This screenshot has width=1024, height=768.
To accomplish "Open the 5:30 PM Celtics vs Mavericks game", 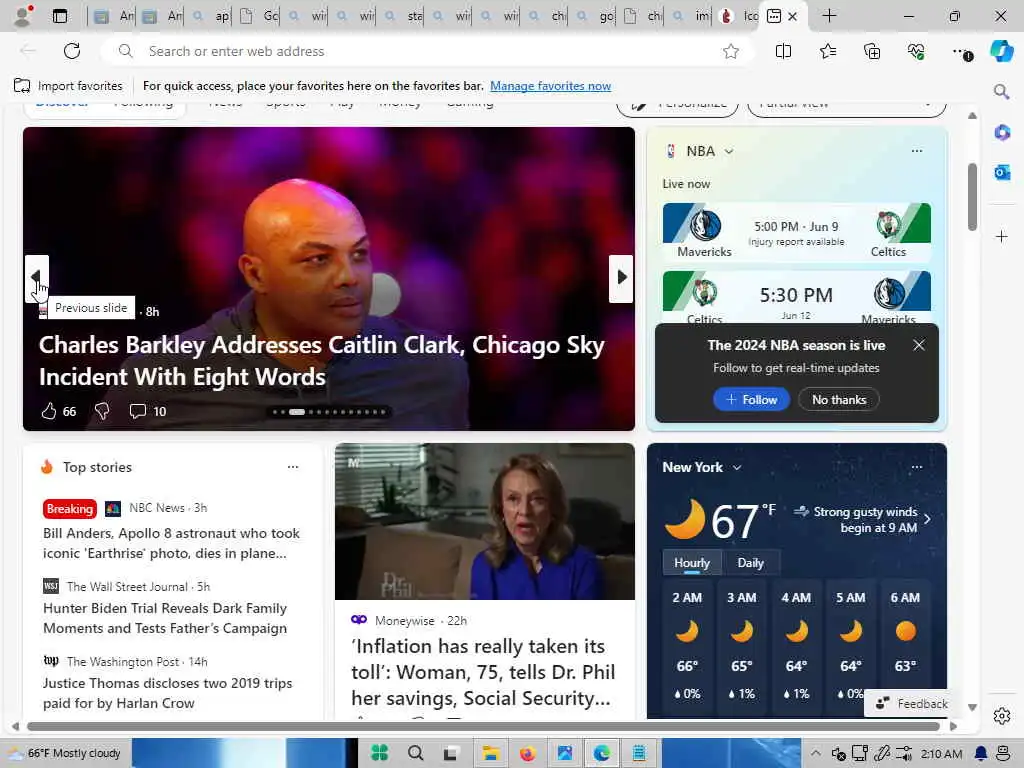I will coord(796,297).
